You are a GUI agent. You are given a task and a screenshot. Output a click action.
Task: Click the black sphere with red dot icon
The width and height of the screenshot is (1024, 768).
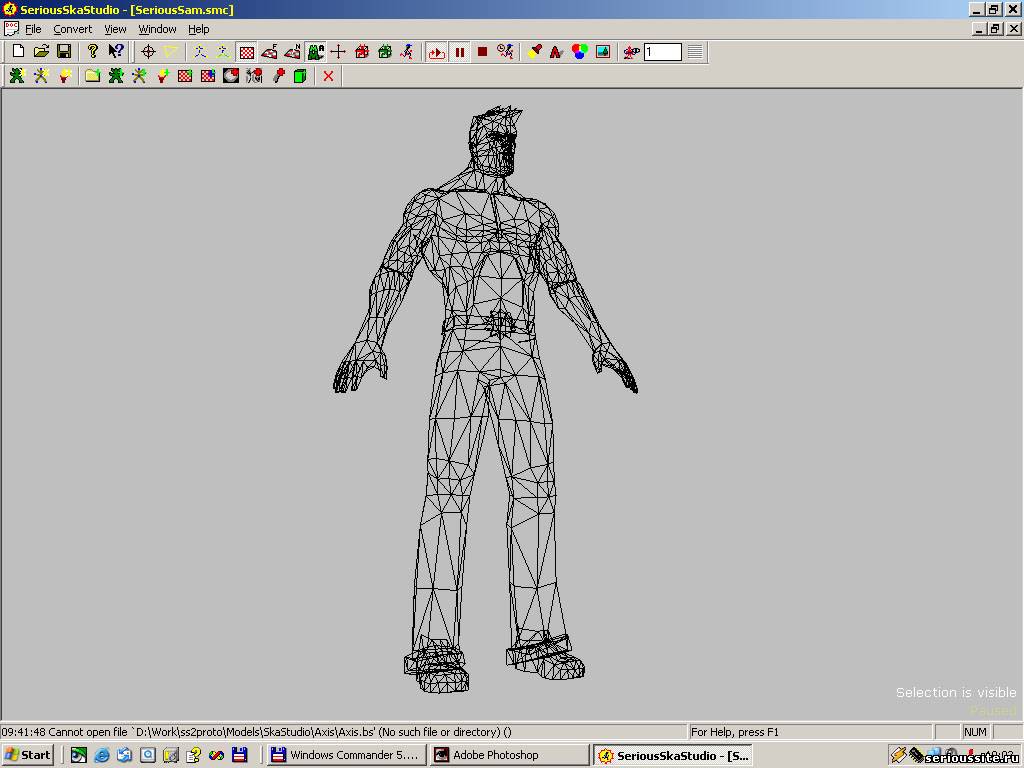(x=231, y=76)
